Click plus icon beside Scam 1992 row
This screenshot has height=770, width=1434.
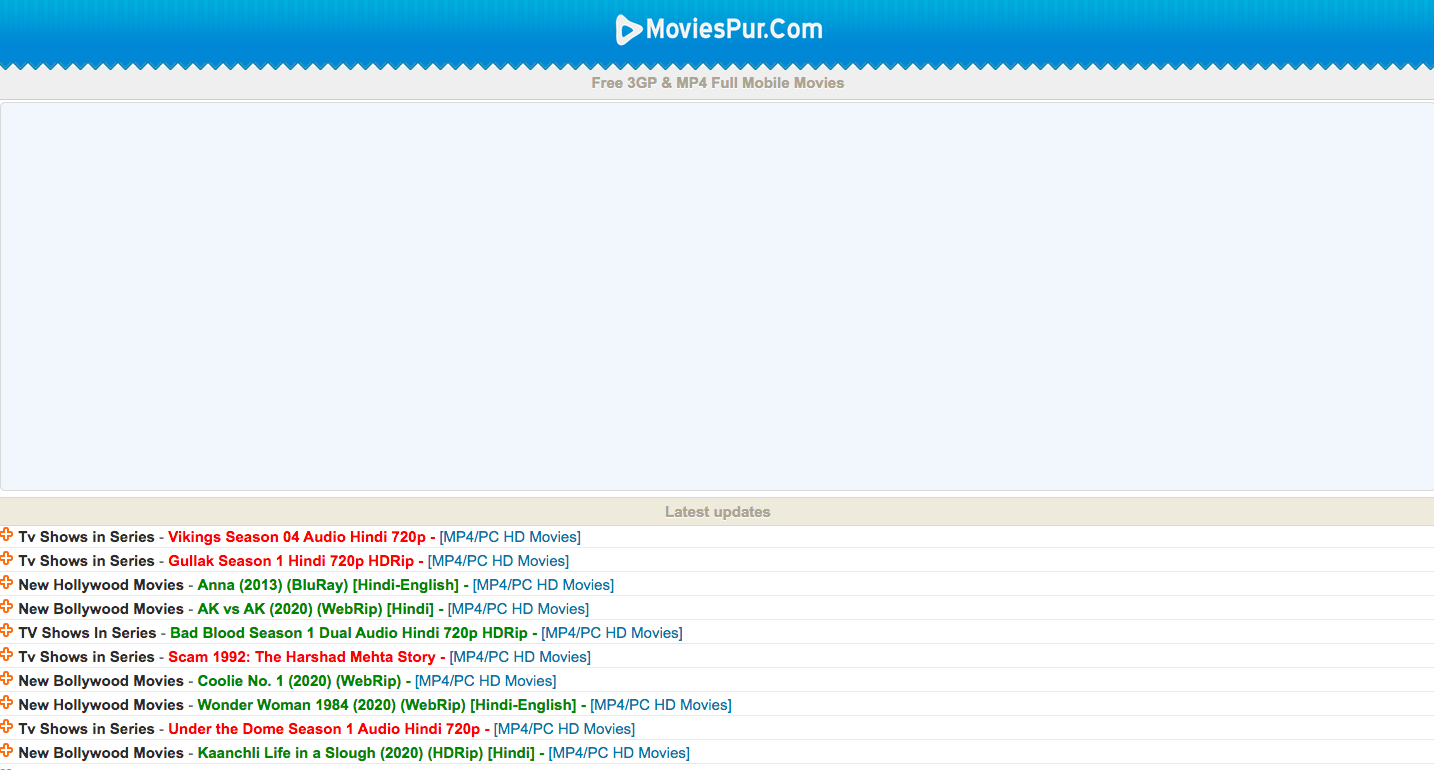[x=7, y=655]
